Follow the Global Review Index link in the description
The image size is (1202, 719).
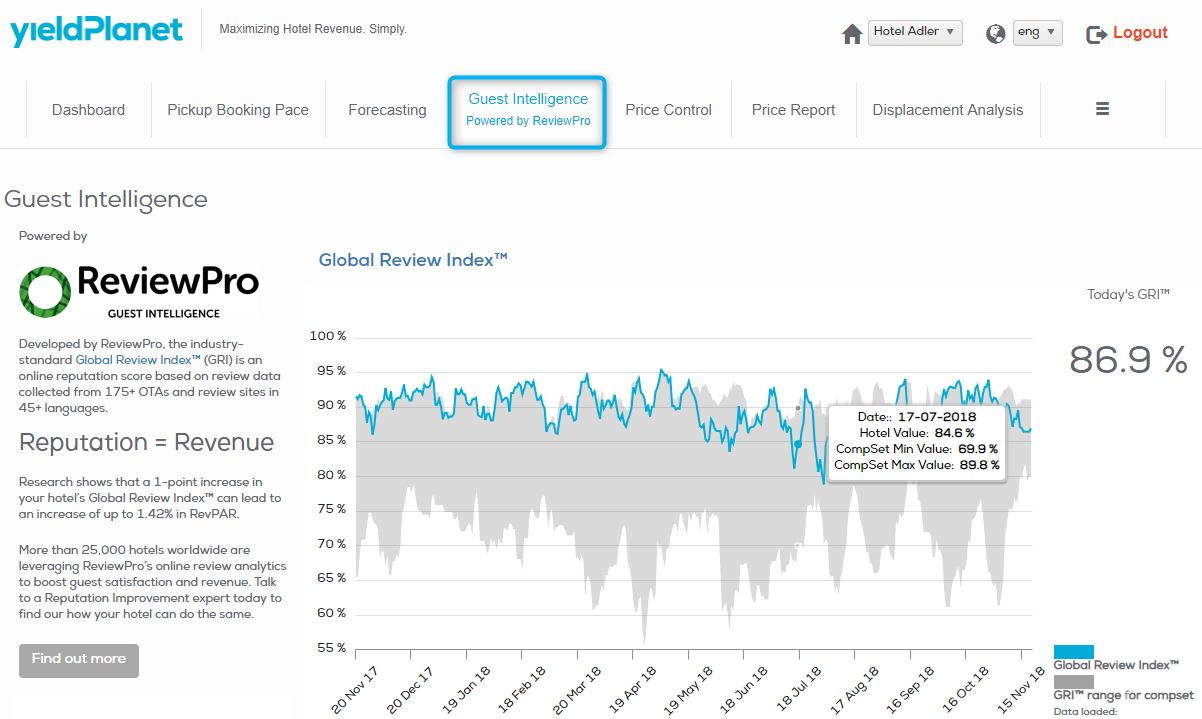point(139,358)
